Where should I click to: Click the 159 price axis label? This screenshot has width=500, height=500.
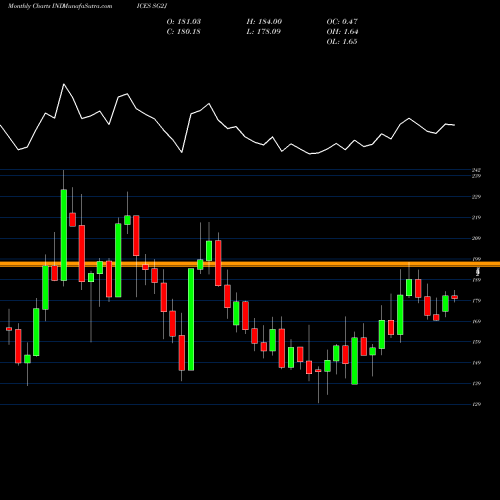coord(476,342)
